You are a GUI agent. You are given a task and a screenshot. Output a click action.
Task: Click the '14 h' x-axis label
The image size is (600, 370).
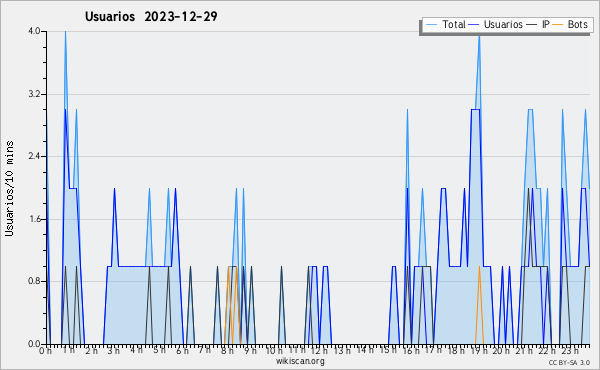365,350
